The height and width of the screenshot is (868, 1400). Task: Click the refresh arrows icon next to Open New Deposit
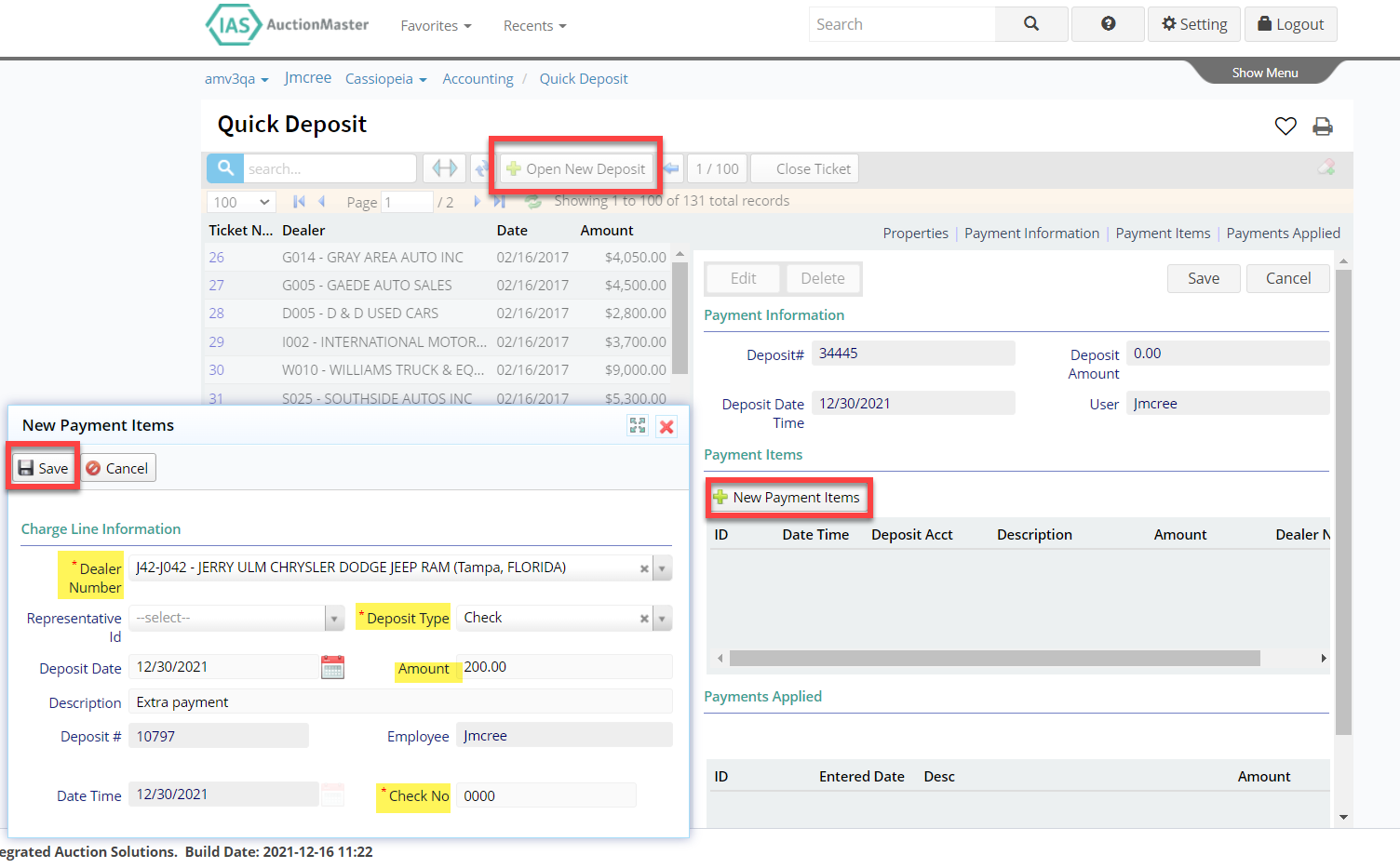point(481,168)
